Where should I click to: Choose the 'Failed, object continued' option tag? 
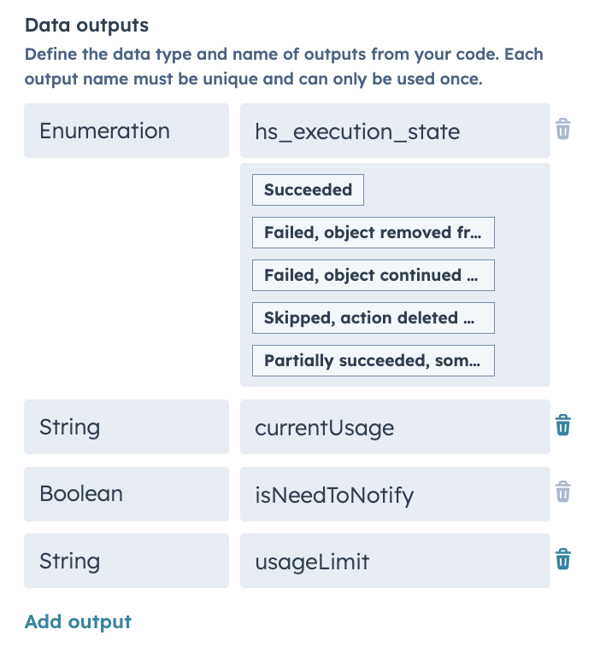click(373, 275)
